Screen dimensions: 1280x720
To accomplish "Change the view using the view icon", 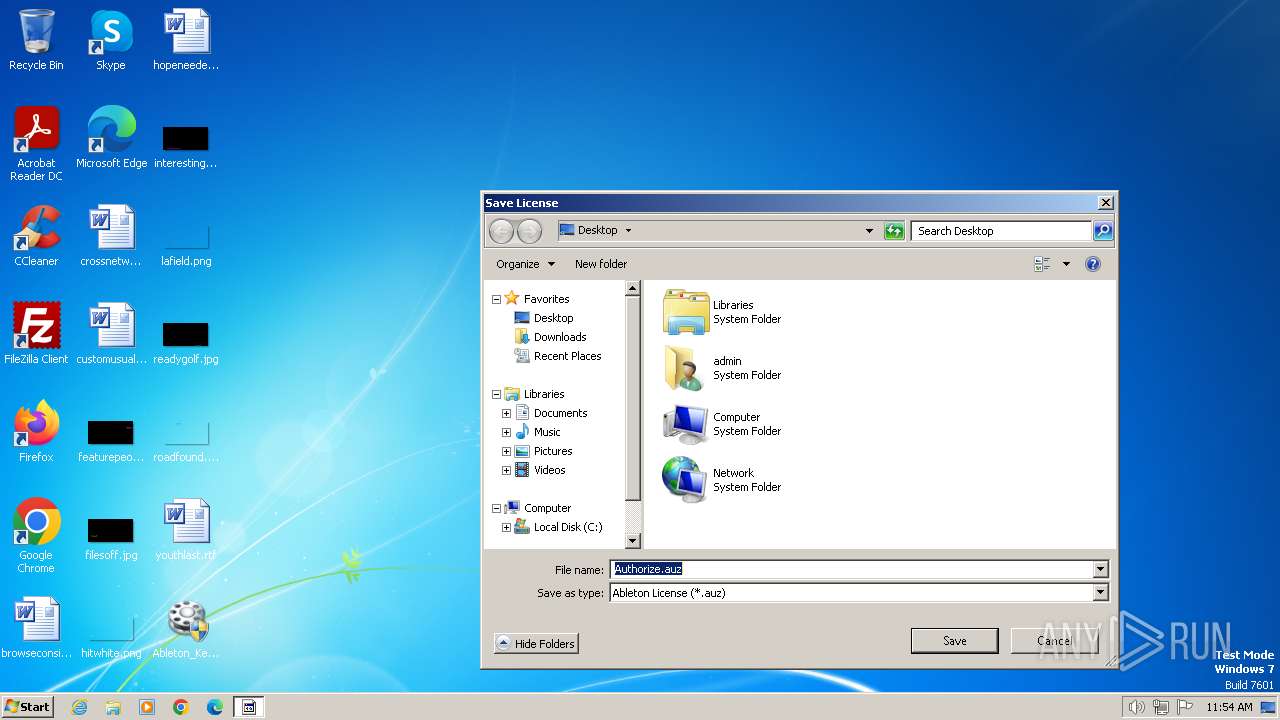I will 1042,264.
